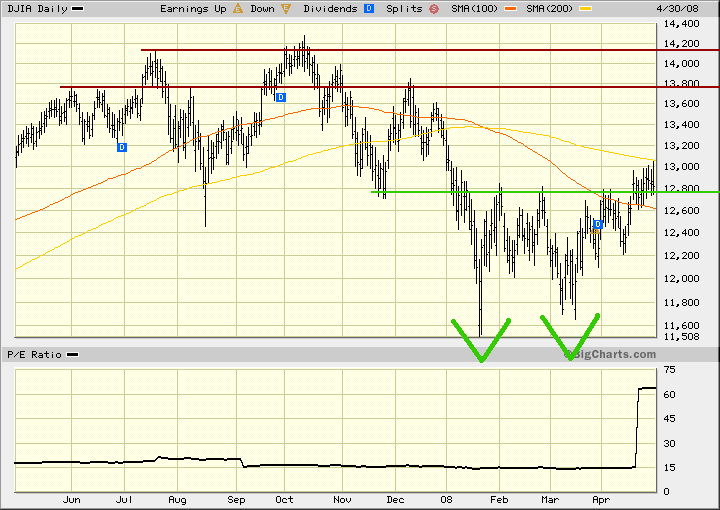Image resolution: width=720 pixels, height=510 pixels.
Task: Click the 12,400 price axis label
Action: [x=681, y=232]
